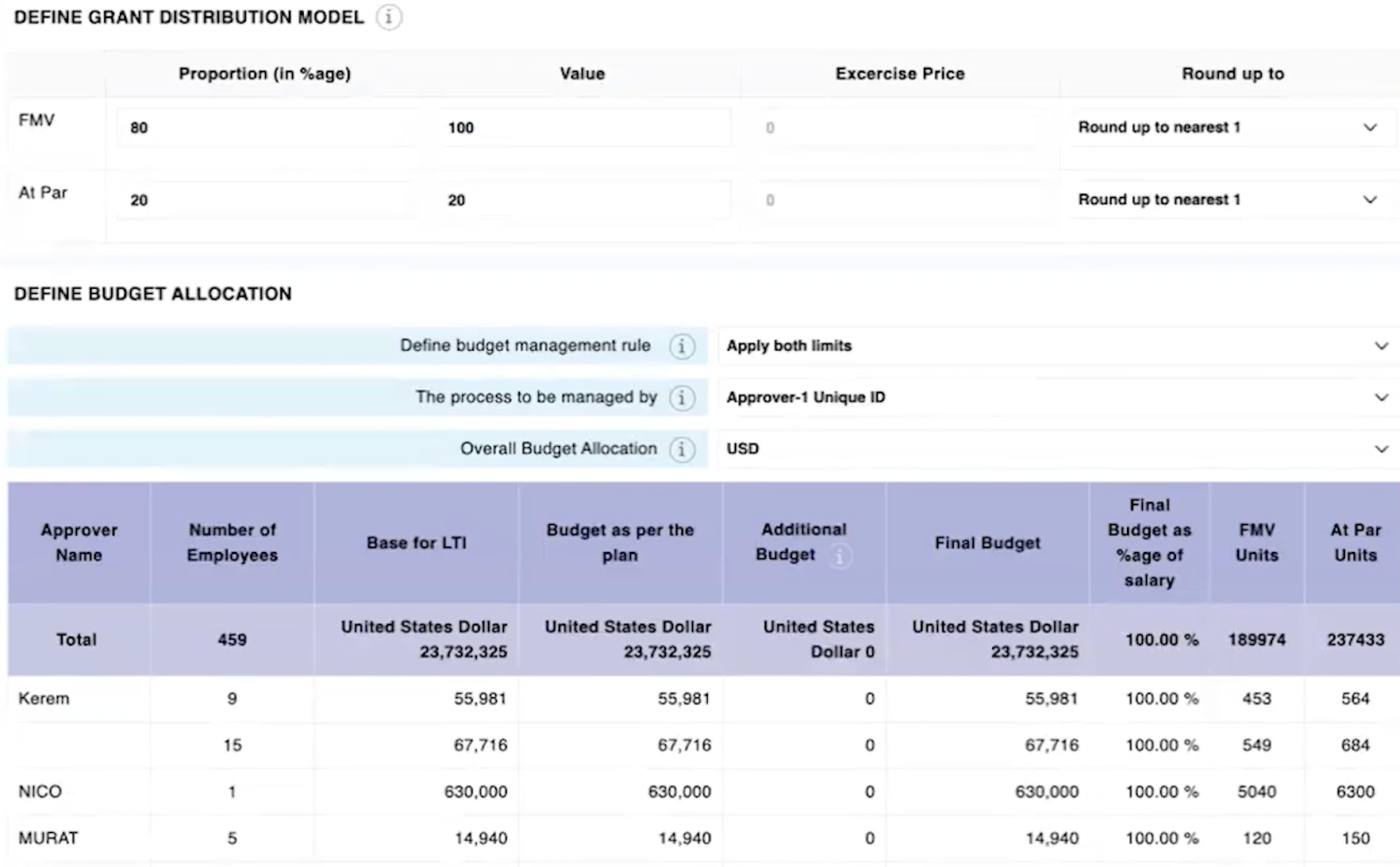Click FMV units value 549
The width and height of the screenshot is (1400, 867).
coord(1257,745)
